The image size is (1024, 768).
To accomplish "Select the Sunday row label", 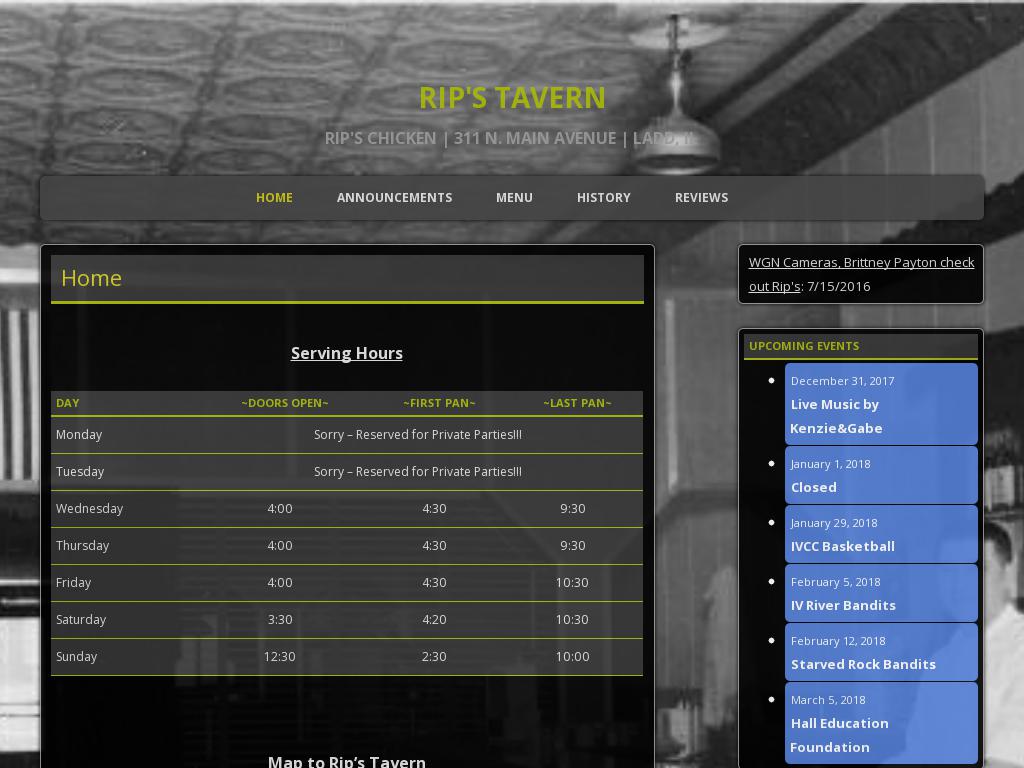I will 76,656.
